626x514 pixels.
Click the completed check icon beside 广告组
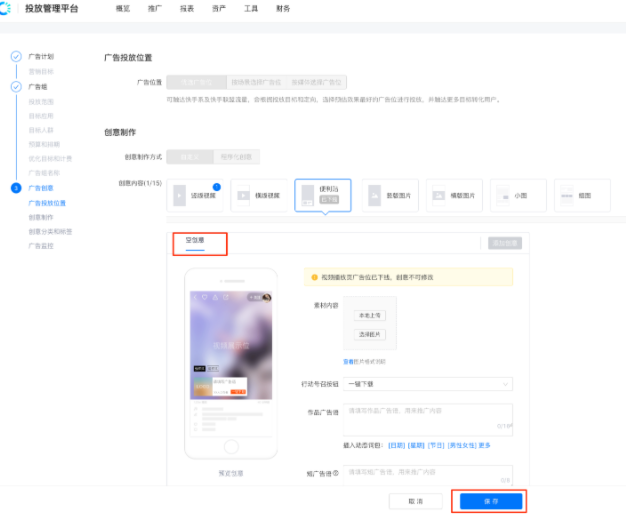pos(16,87)
